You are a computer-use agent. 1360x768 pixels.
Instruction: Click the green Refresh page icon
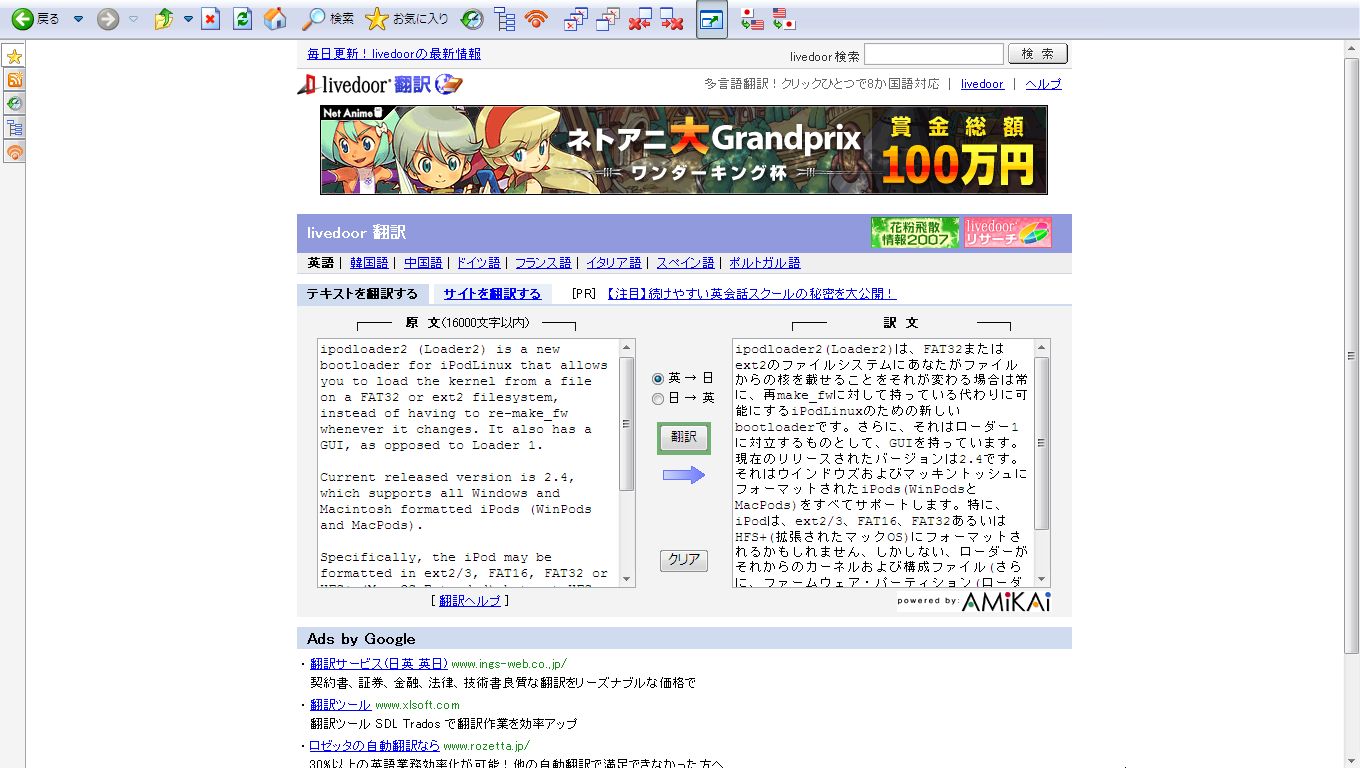[x=242, y=18]
